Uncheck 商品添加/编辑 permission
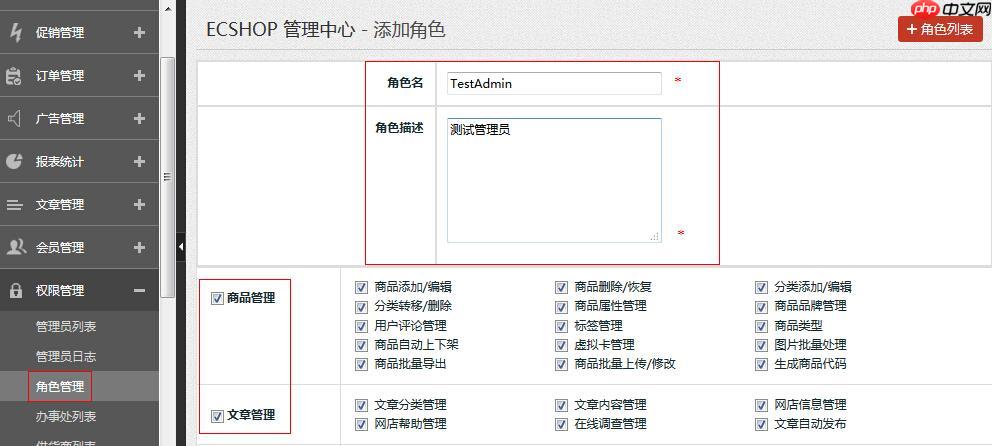The image size is (992, 446). point(361,288)
